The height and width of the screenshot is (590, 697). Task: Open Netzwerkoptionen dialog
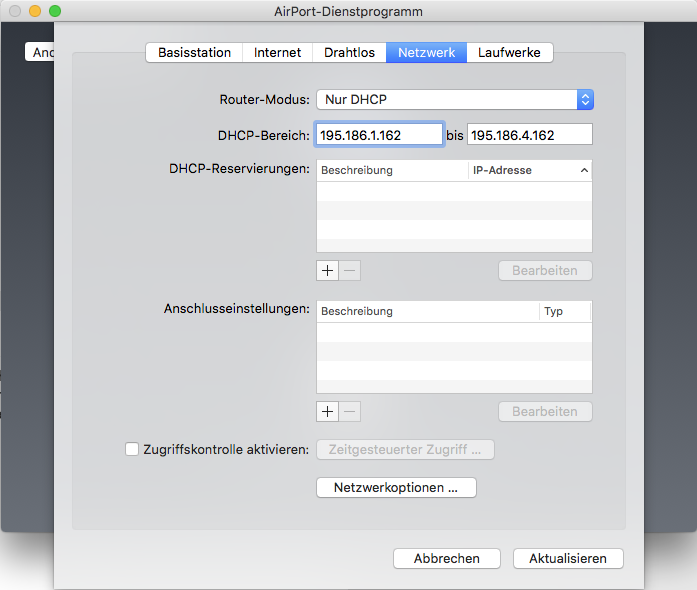pyautogui.click(x=396, y=488)
